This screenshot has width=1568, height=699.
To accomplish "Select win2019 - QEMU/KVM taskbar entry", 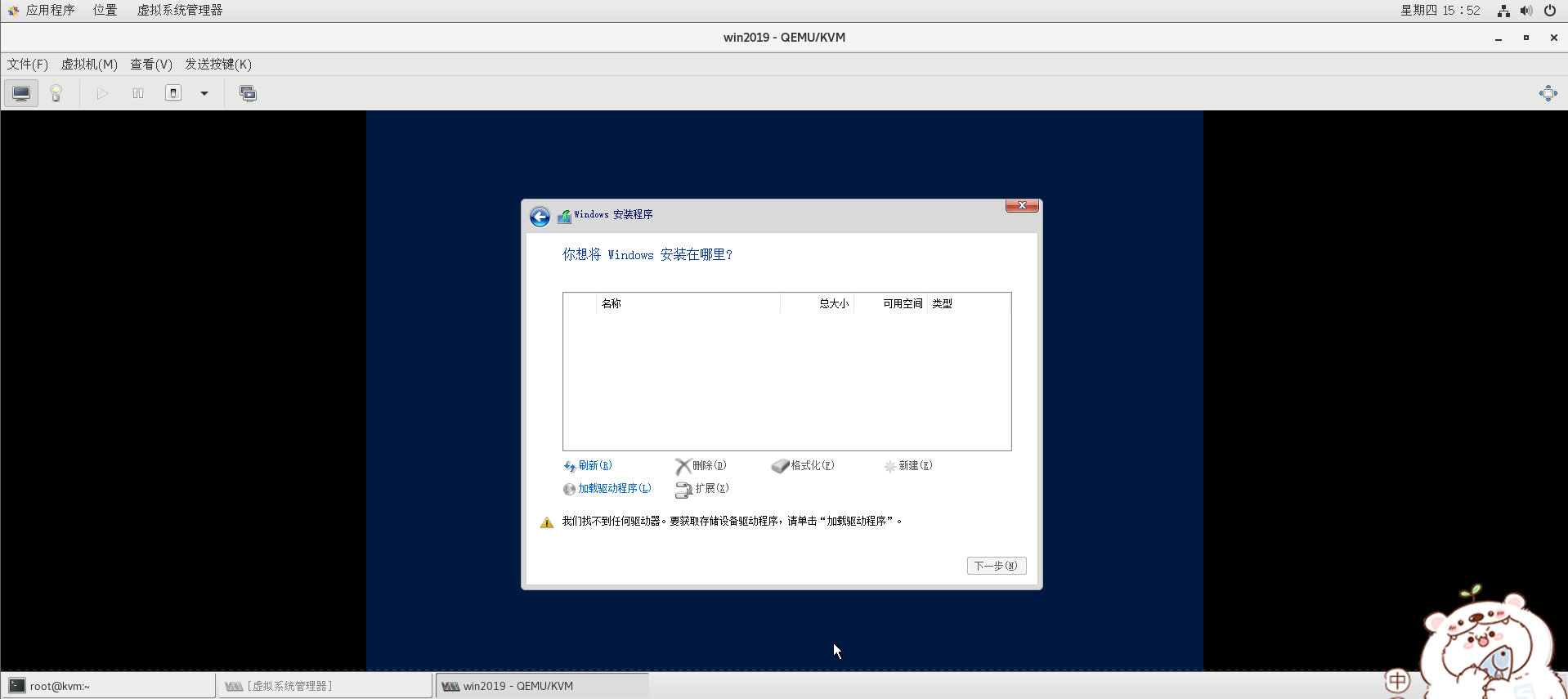I will tap(542, 686).
